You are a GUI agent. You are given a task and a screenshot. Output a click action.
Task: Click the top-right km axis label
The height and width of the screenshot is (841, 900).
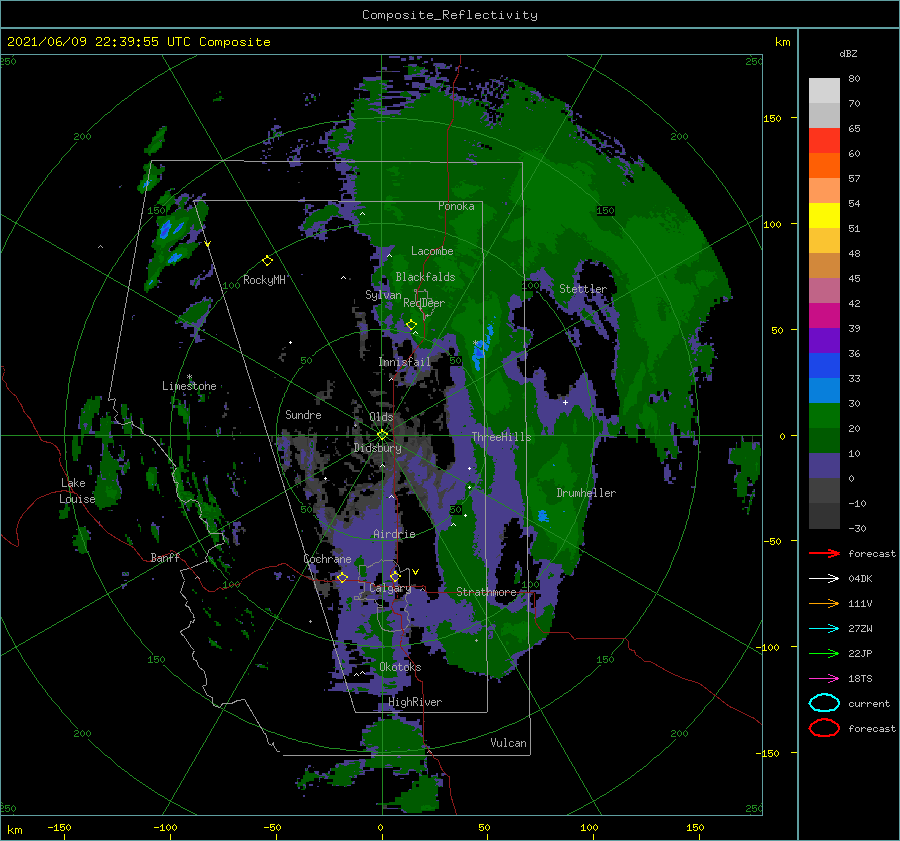782,42
